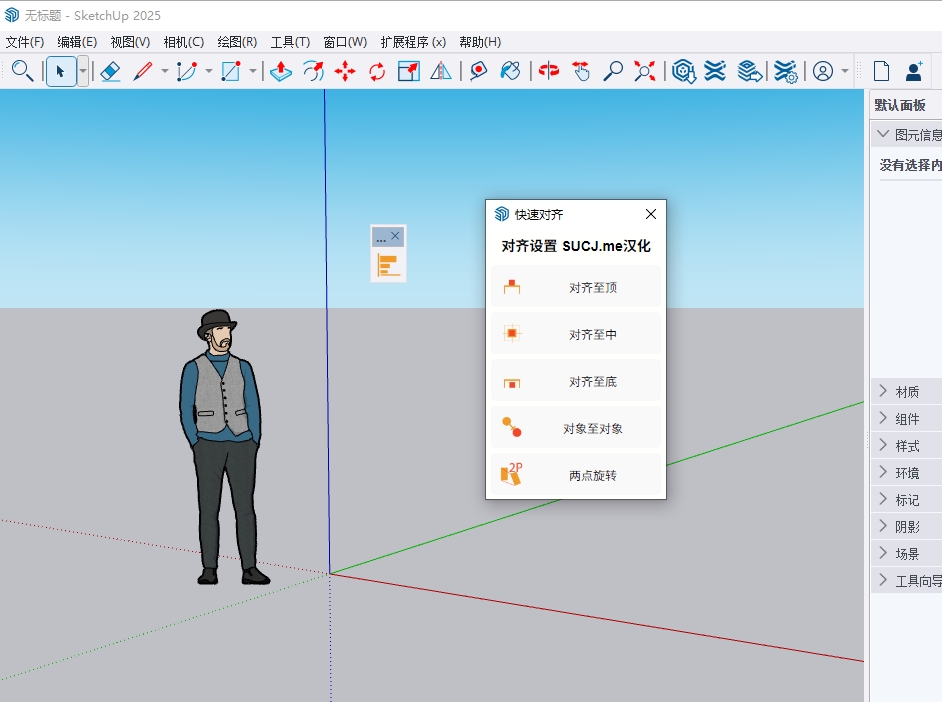Select the Offset tool
The image size is (942, 702).
313,71
